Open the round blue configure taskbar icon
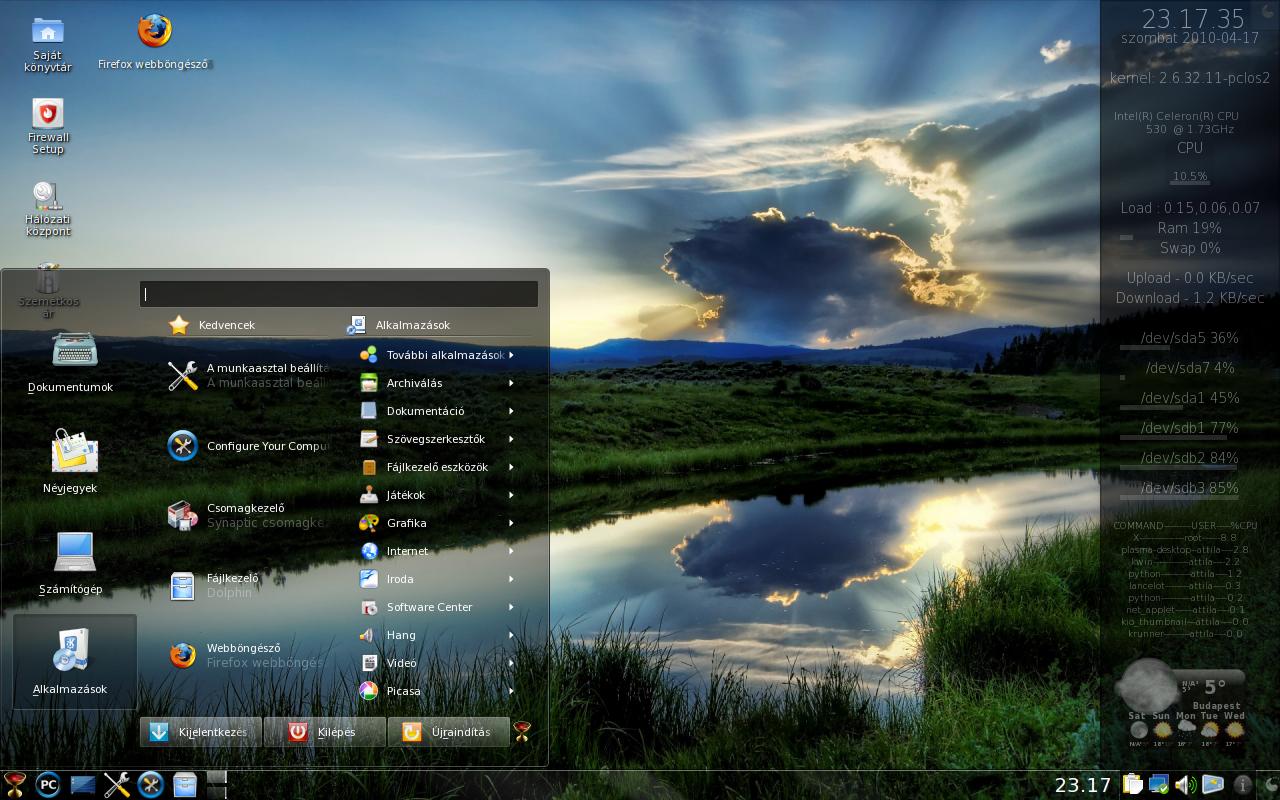 pyautogui.click(x=151, y=785)
